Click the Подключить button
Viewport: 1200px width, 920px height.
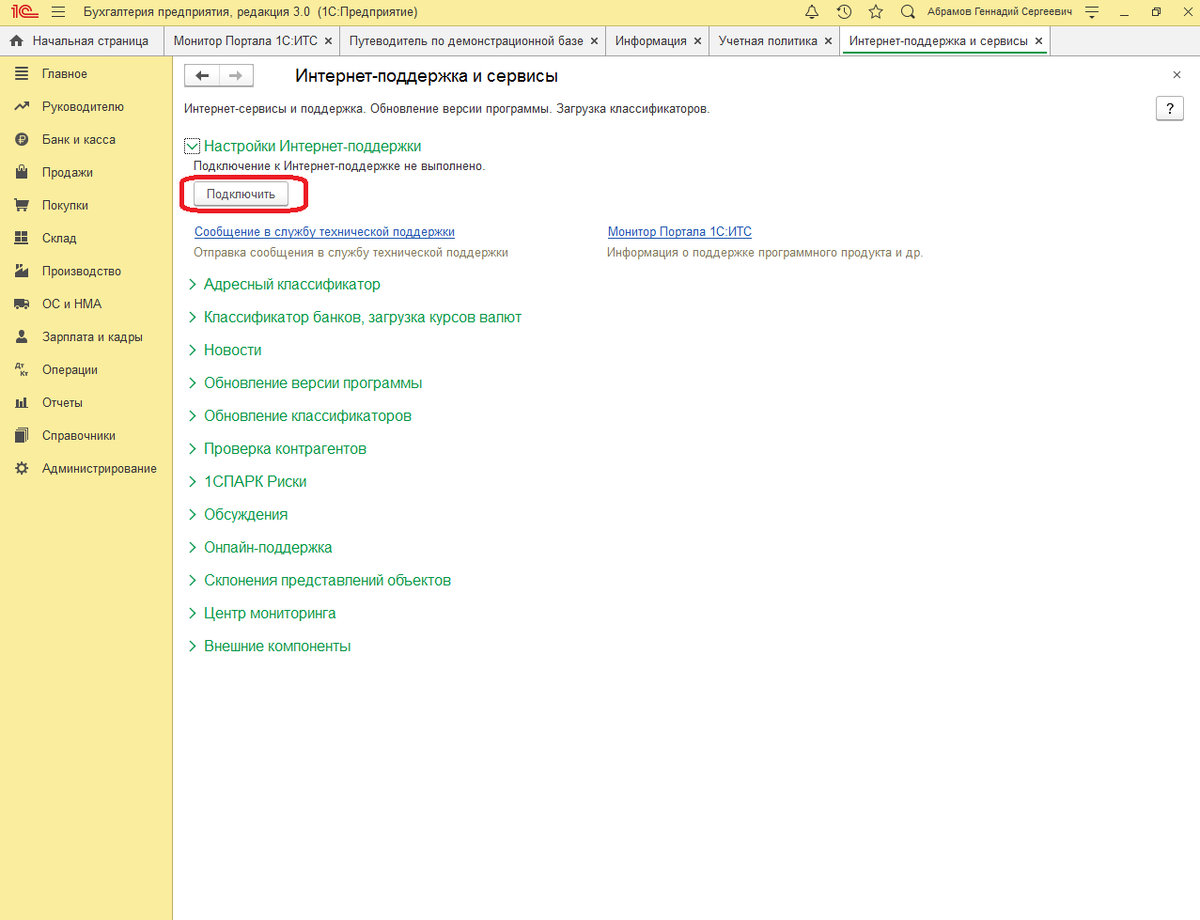(241, 194)
